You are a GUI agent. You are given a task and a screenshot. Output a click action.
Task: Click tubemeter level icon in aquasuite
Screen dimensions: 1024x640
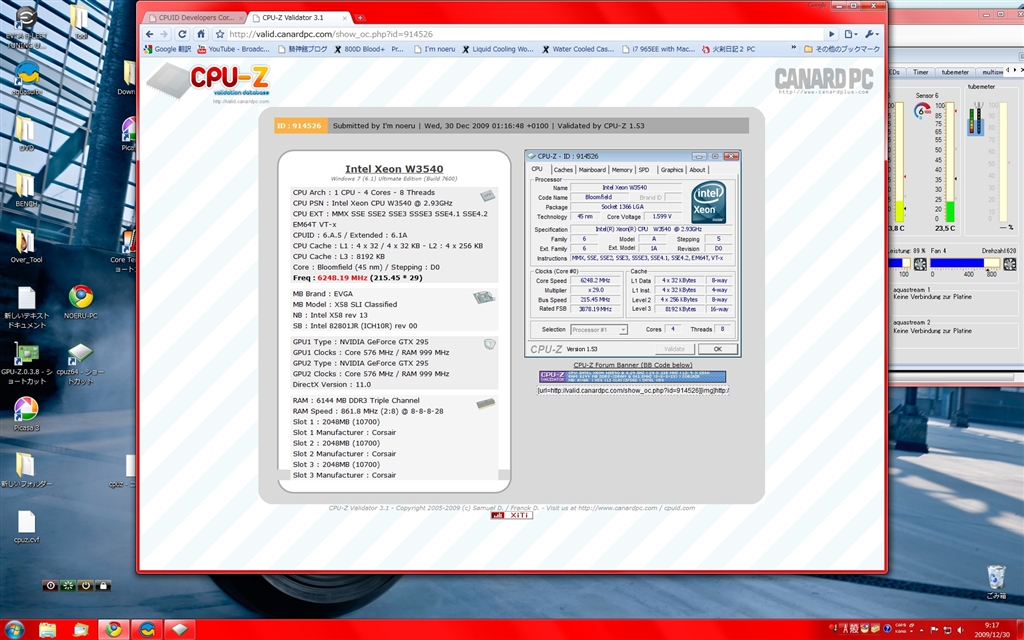coord(976,119)
